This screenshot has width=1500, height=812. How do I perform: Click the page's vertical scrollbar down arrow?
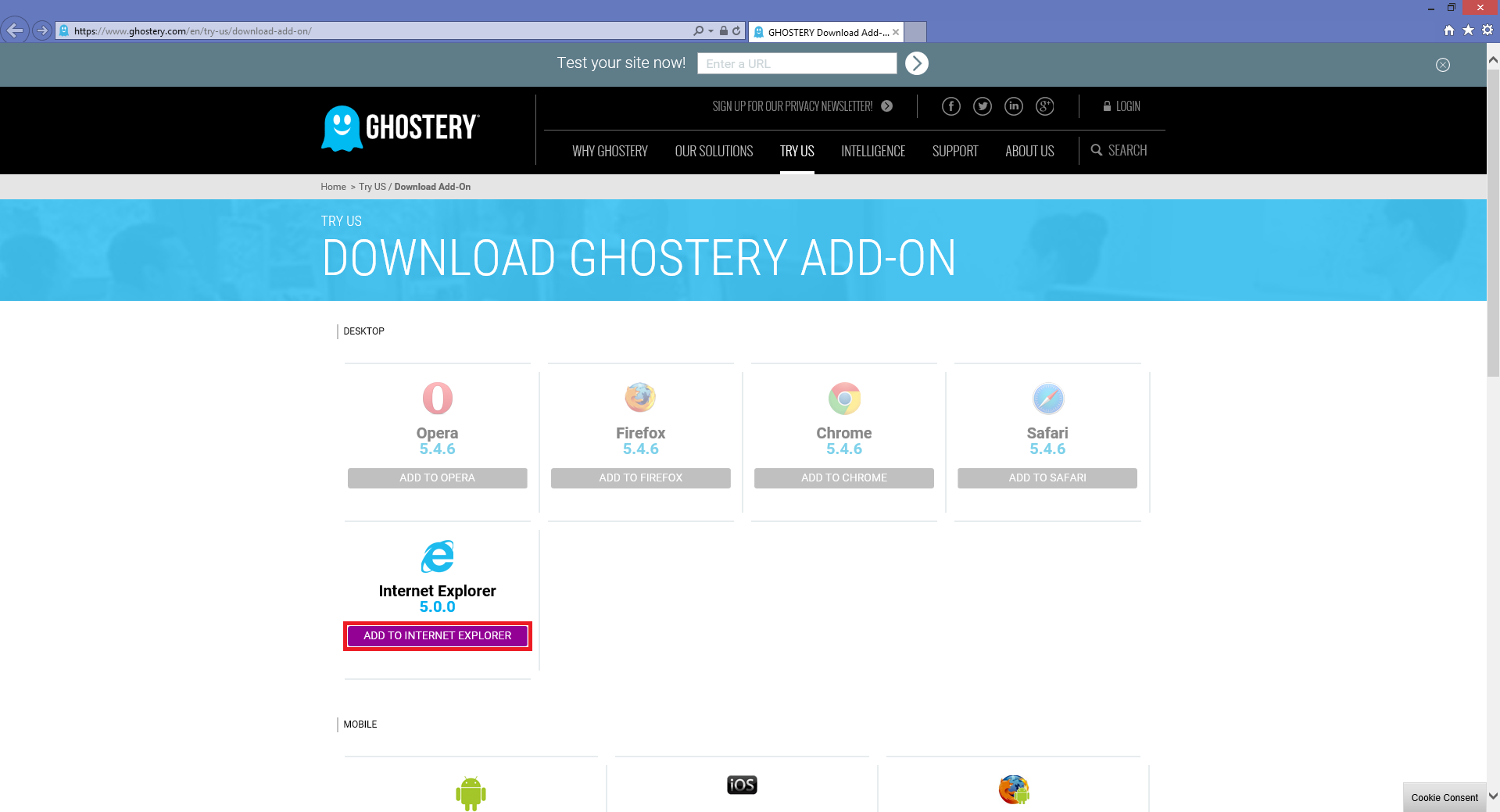tap(1493, 796)
